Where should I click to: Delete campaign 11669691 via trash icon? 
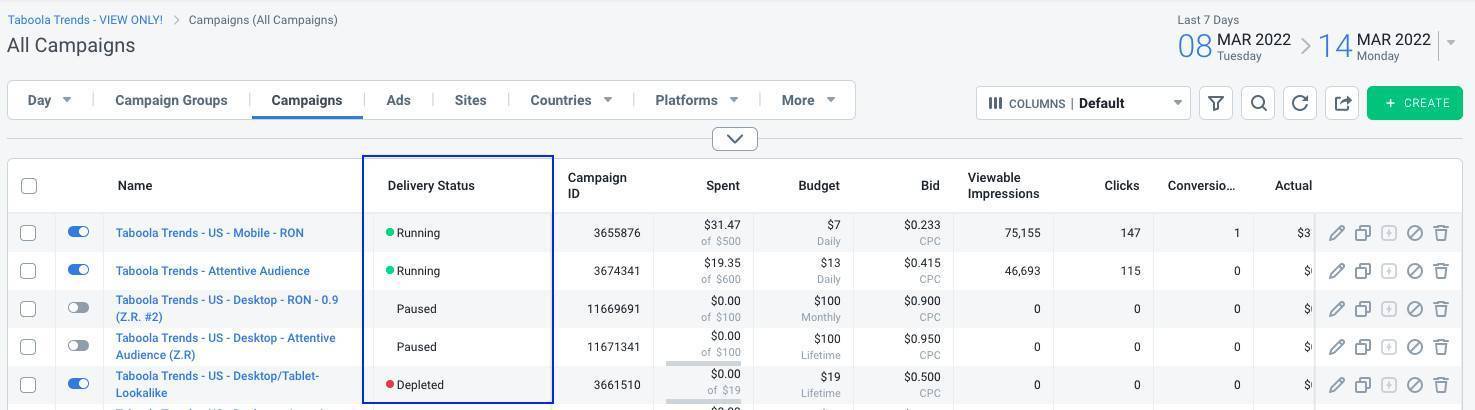[1441, 309]
